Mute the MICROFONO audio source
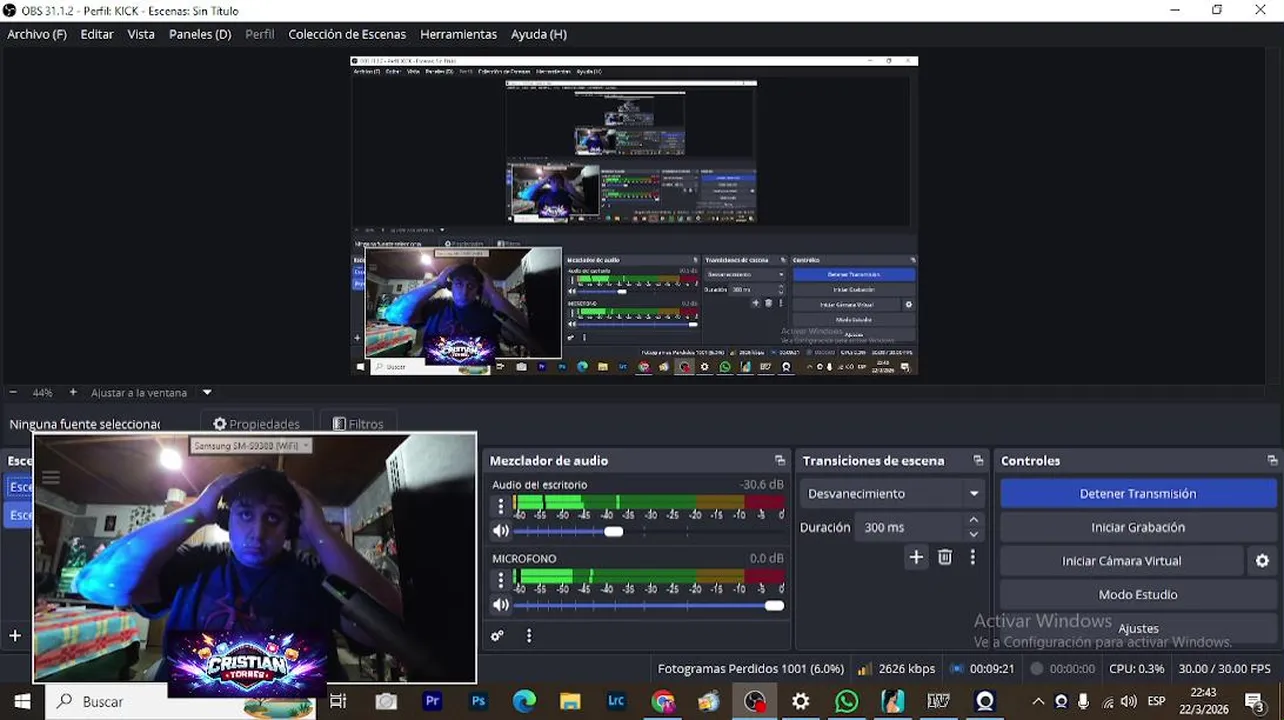 501,605
